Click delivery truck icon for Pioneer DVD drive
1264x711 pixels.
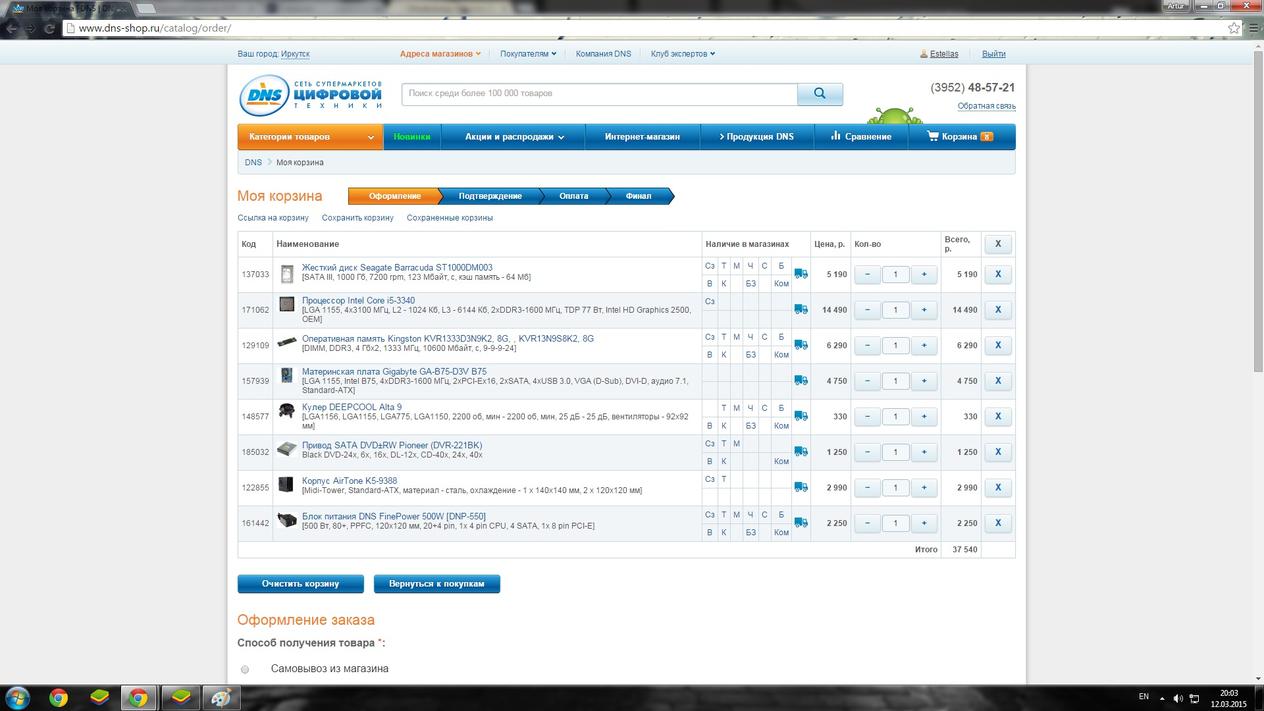(x=801, y=452)
